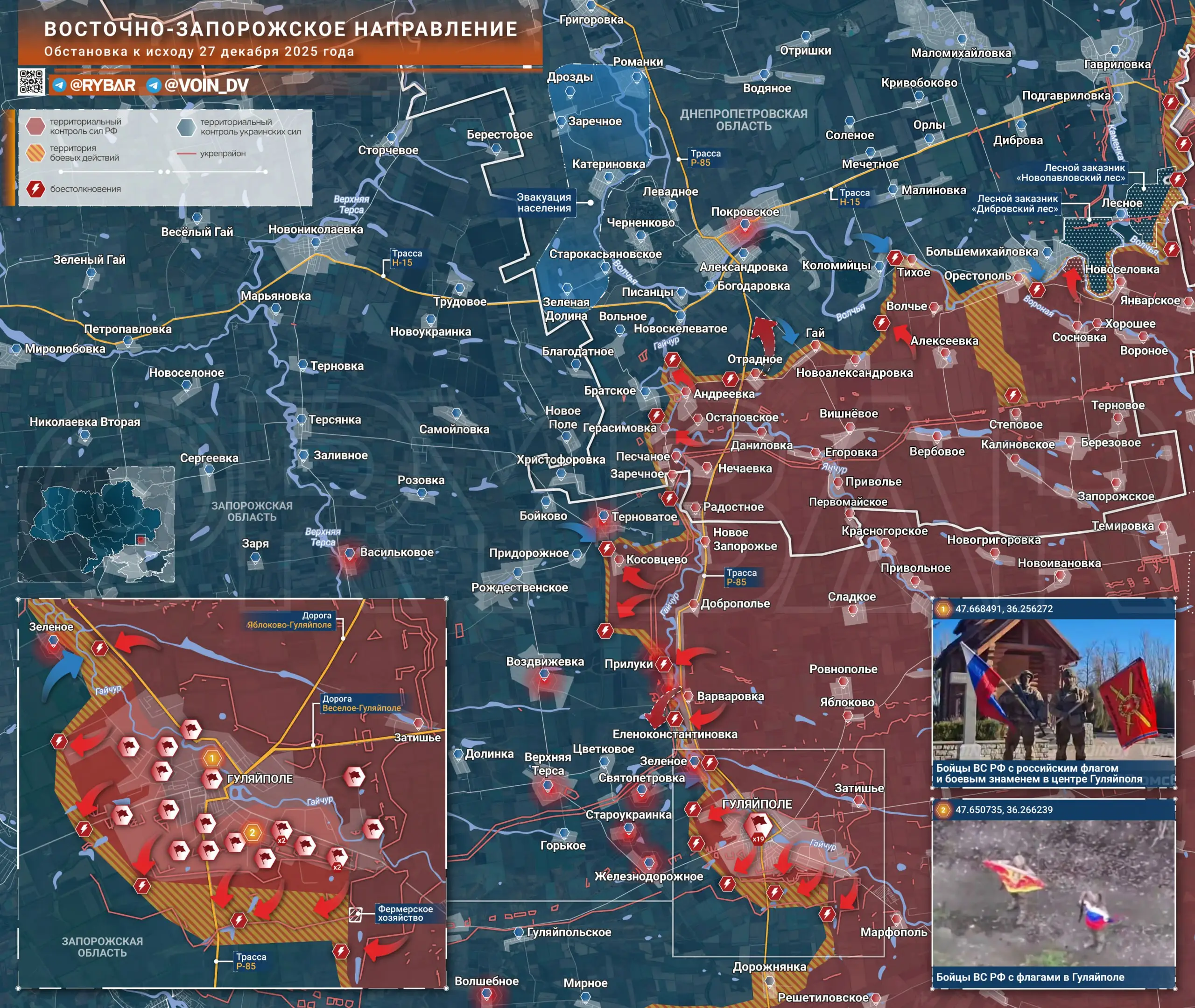Click the Ukraine overview minimap
1195x1008 pixels.
[x=96, y=524]
